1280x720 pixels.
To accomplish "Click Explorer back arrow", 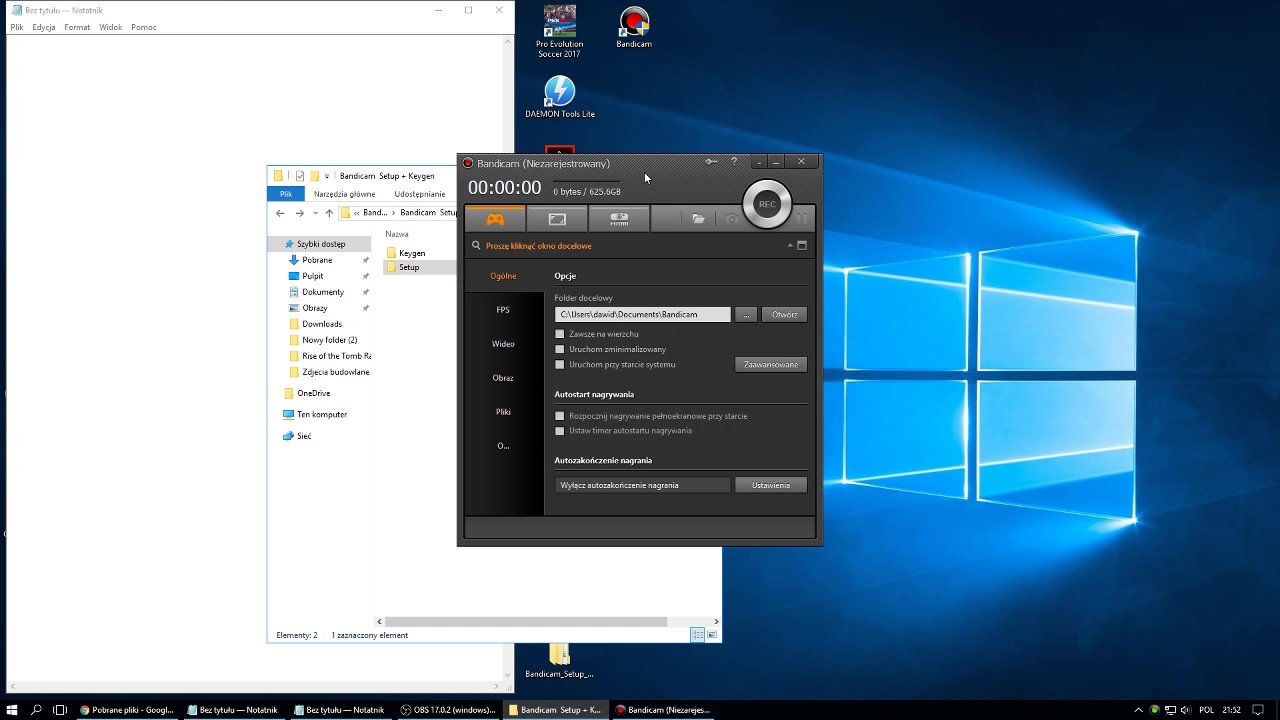I will pyautogui.click(x=280, y=213).
